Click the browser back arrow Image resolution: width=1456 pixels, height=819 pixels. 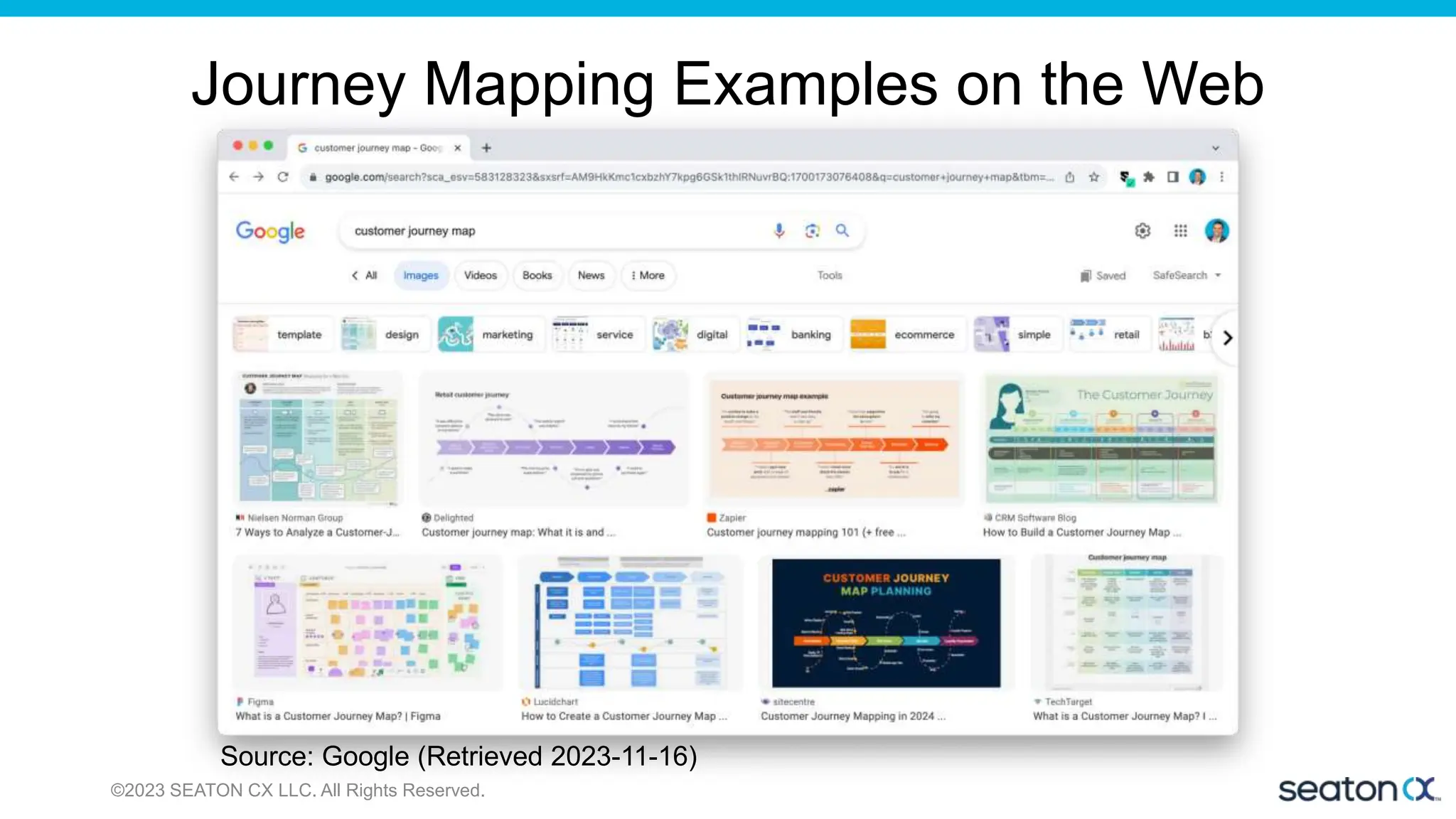click(234, 177)
